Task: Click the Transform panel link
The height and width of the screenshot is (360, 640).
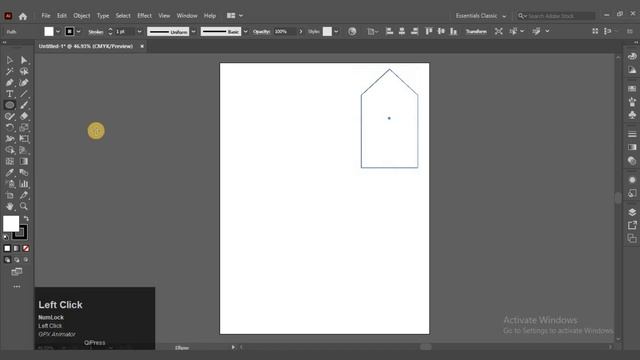Action: coord(476,31)
